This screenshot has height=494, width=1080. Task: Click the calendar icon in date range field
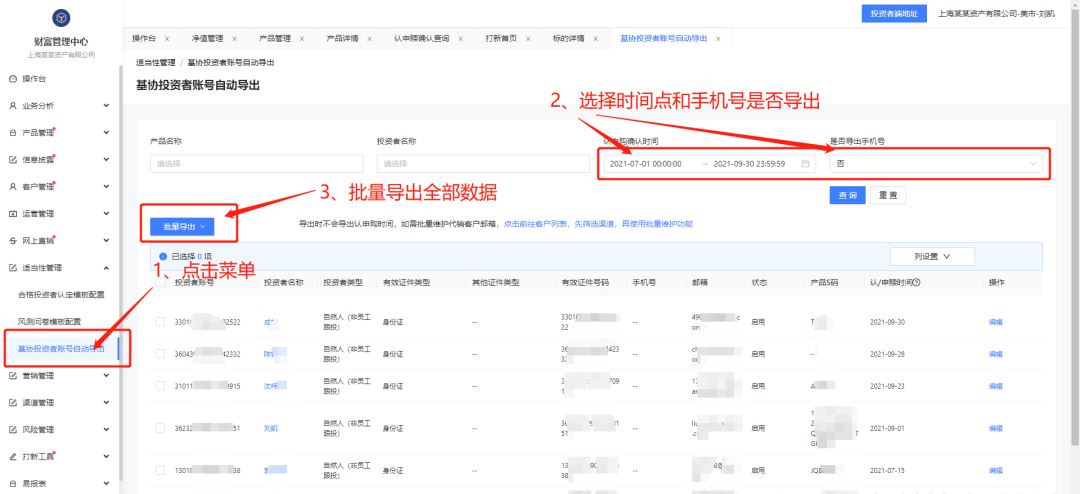(x=805, y=164)
